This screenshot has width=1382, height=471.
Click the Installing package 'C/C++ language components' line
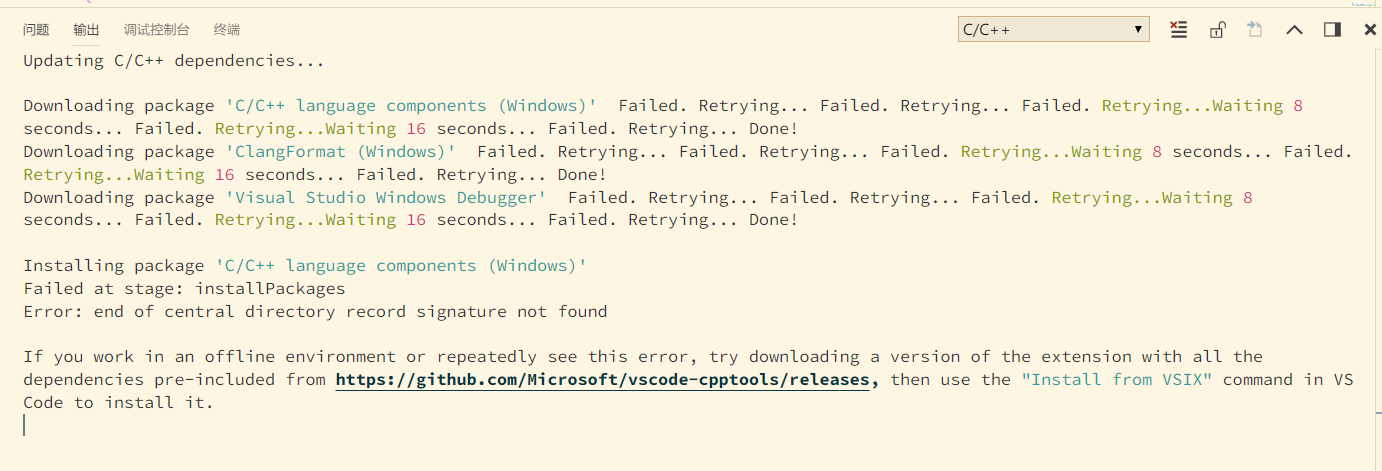[x=305, y=266]
